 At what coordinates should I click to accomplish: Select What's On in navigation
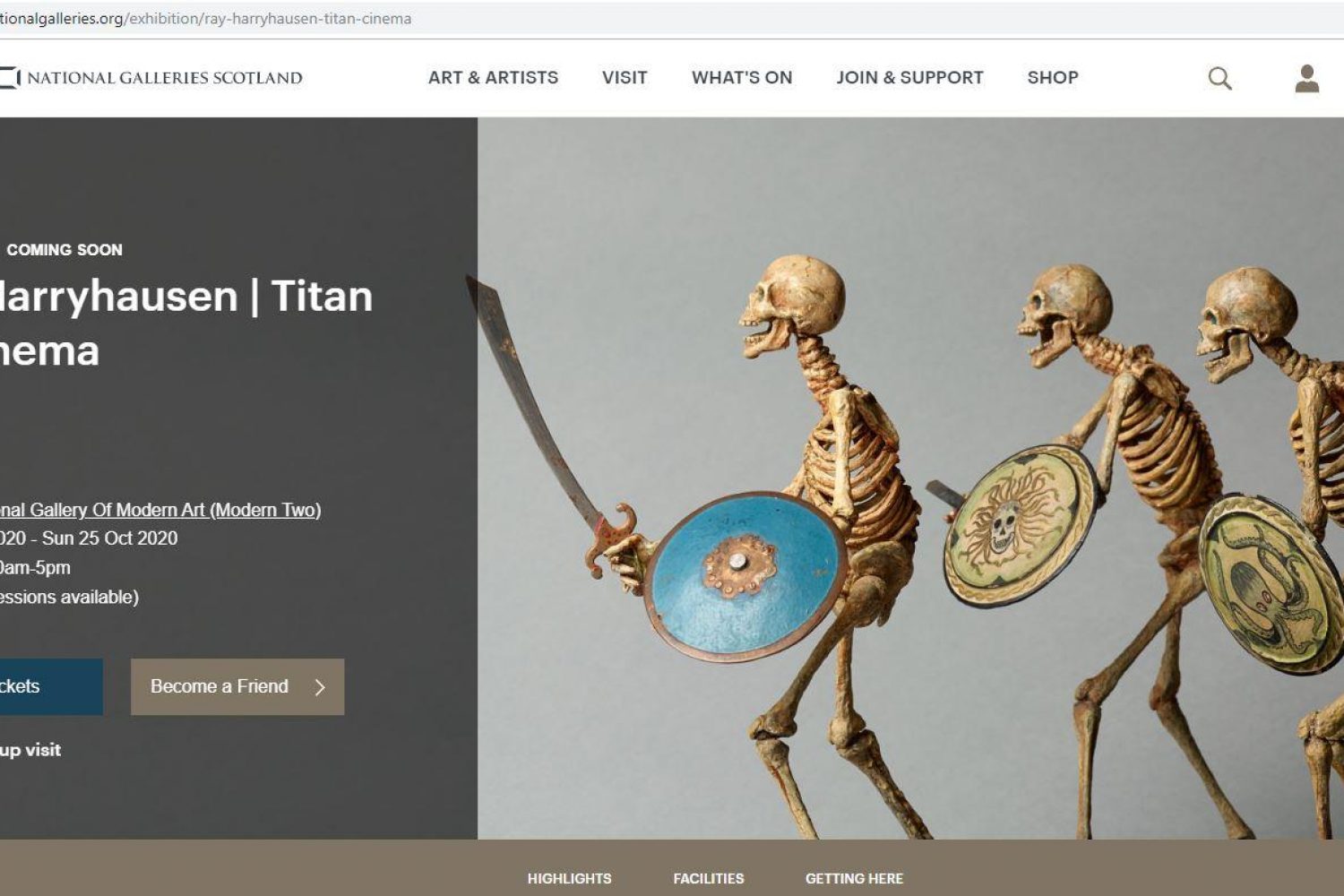(x=742, y=78)
